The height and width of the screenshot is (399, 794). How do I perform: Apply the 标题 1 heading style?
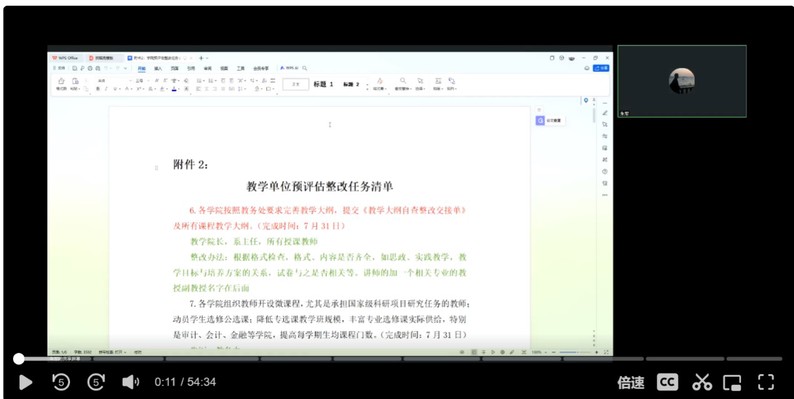323,85
